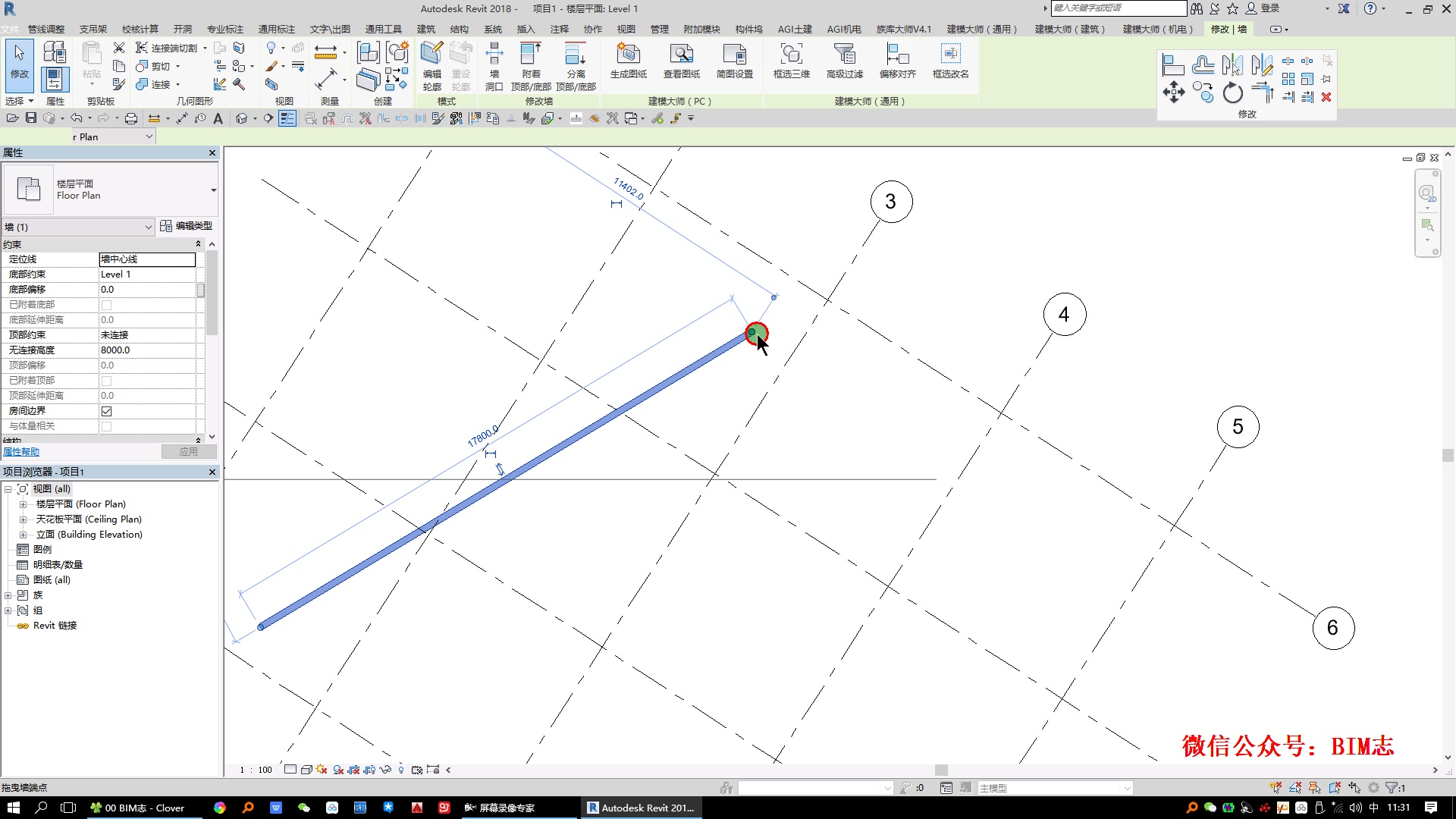Select the Align tool in Modify panel

(1173, 65)
